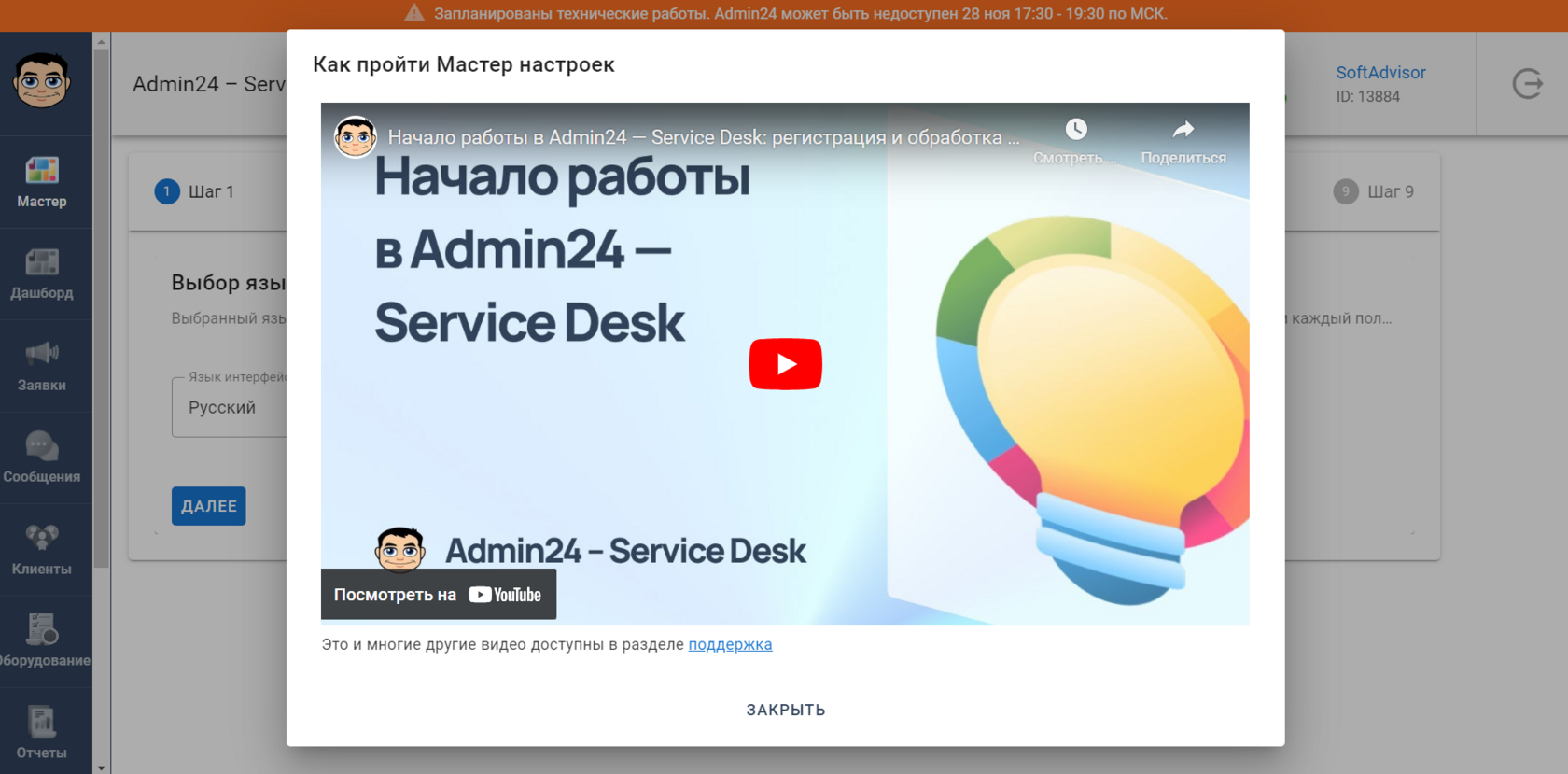Open Клиенты in the sidebar
The height and width of the screenshot is (774, 1568).
click(42, 550)
